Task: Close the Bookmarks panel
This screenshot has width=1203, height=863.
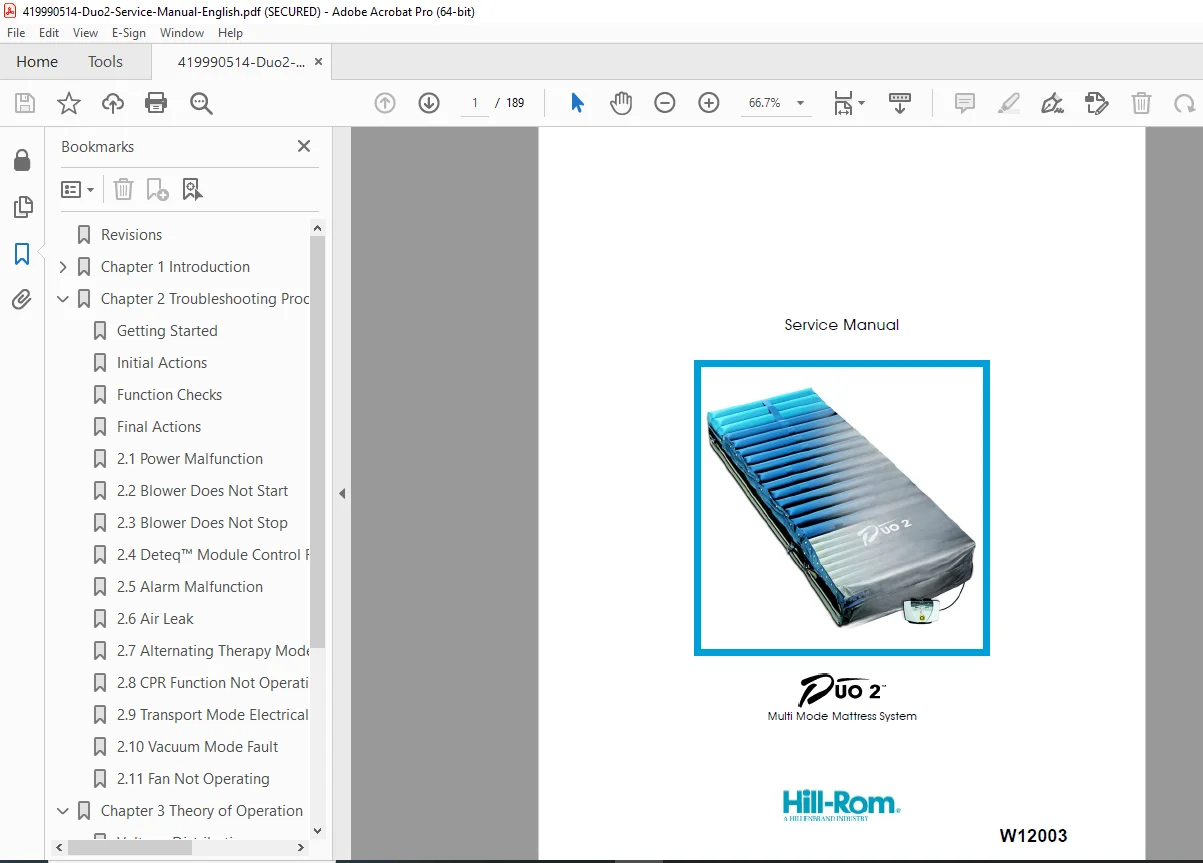Action: [304, 146]
